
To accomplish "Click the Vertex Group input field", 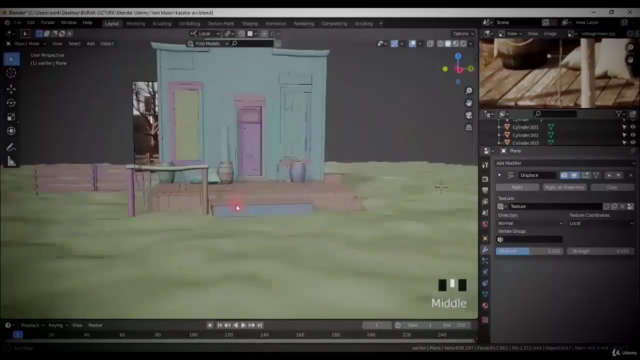I will [530, 240].
